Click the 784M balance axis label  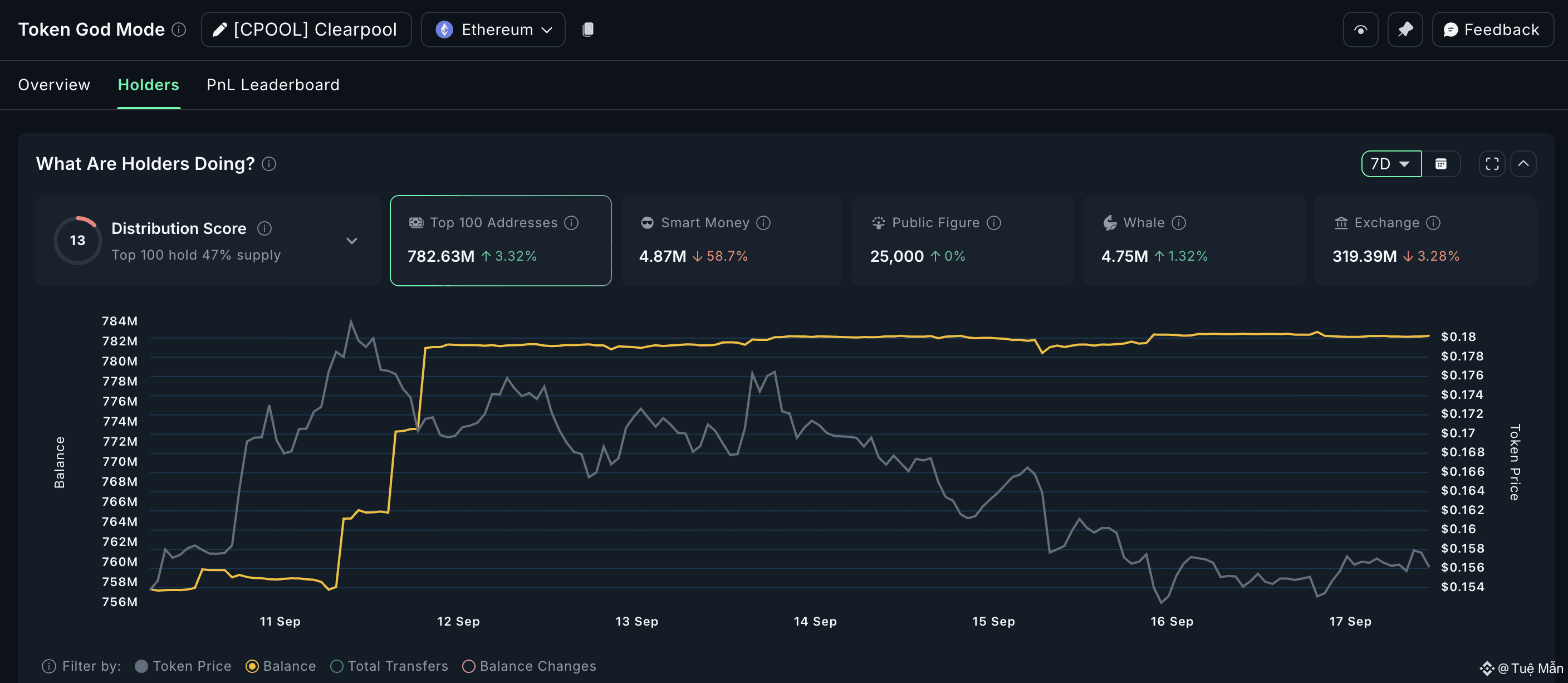click(119, 321)
